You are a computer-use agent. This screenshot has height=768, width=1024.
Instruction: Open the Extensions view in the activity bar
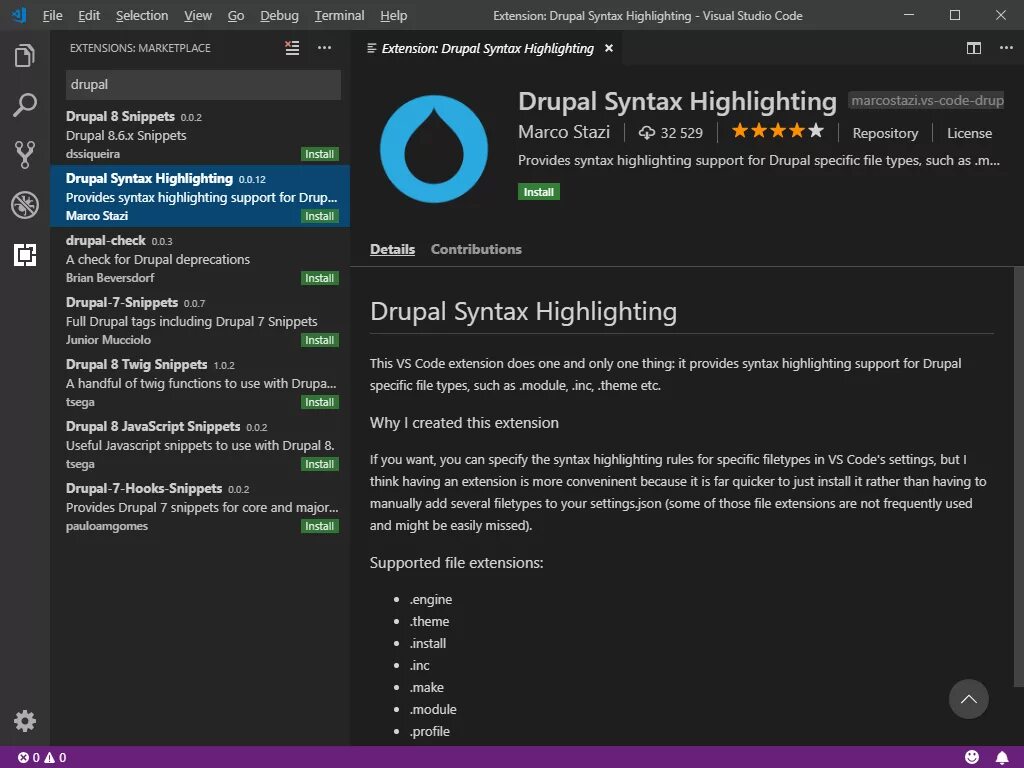tap(25, 255)
